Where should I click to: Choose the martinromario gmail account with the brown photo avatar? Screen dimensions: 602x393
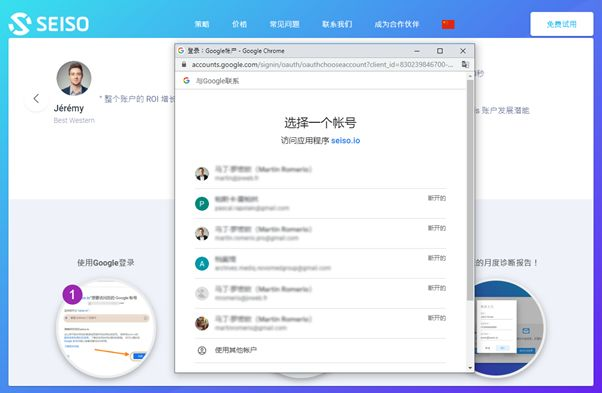pos(320,324)
